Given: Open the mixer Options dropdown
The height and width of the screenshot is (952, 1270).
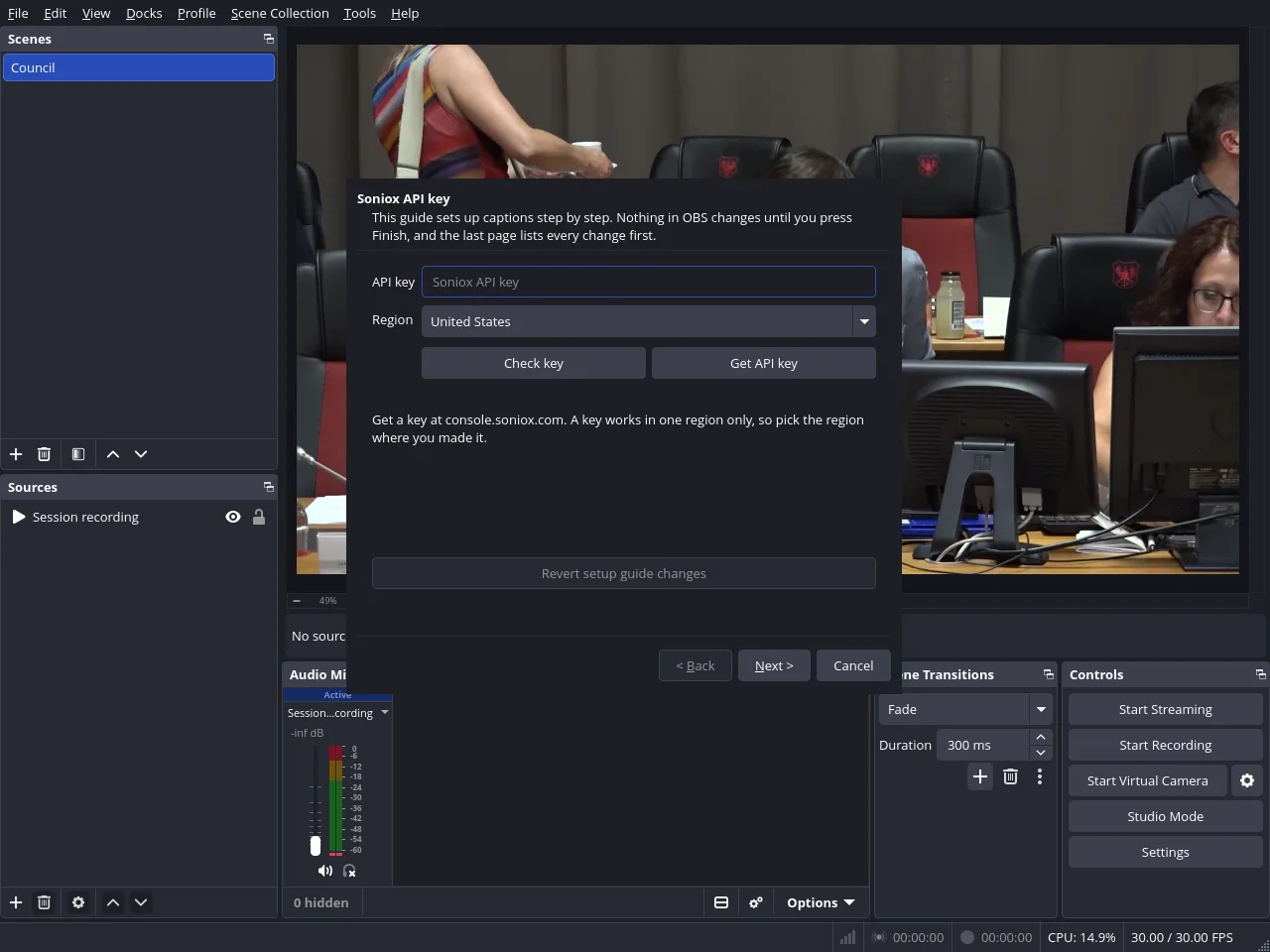Looking at the screenshot, I should pos(821,902).
